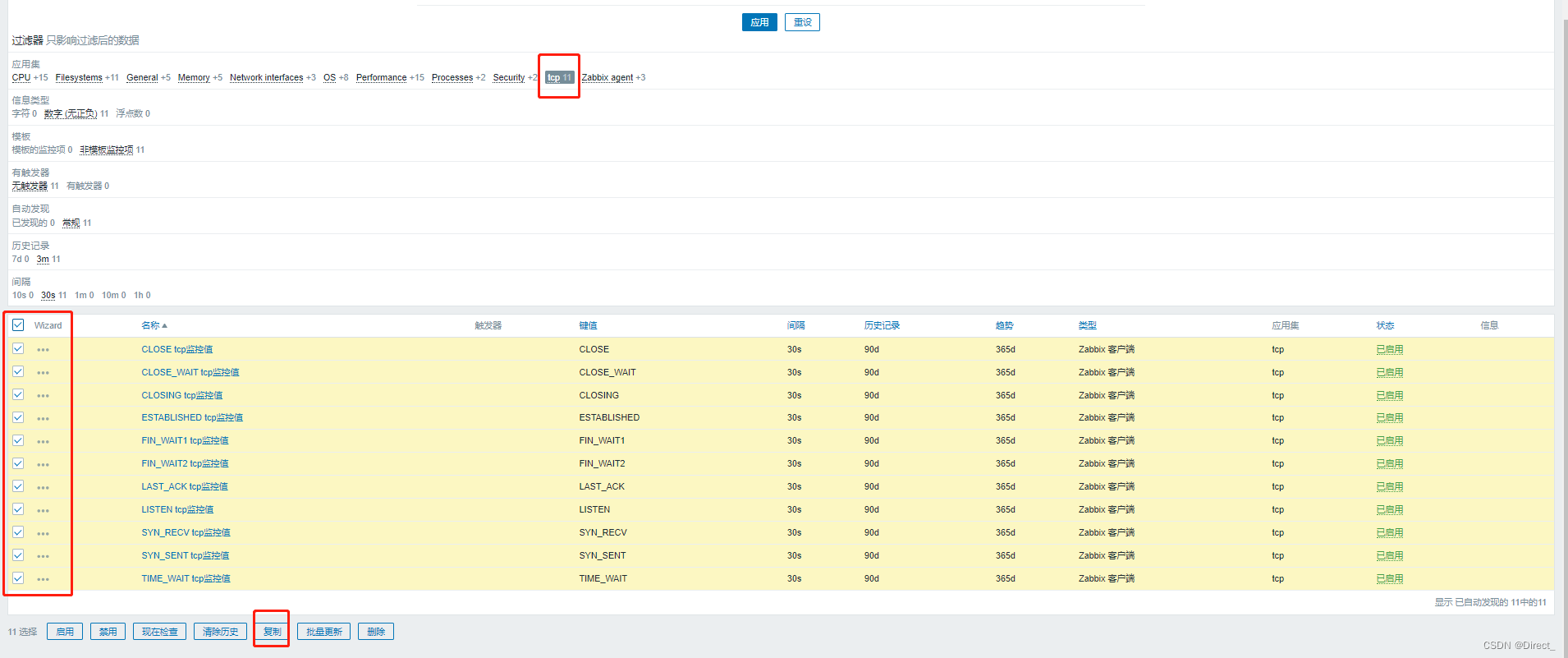The image size is (1568, 658).
Task: Click the 删除 delete button
Action: 376,632
